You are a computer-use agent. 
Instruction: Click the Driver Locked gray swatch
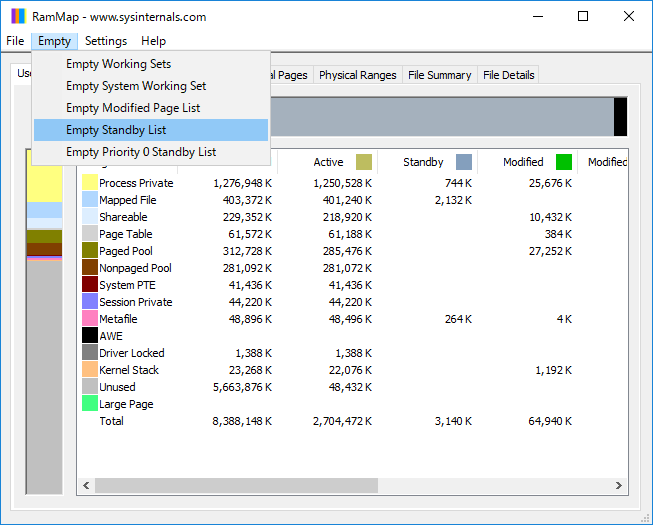[x=90, y=353]
